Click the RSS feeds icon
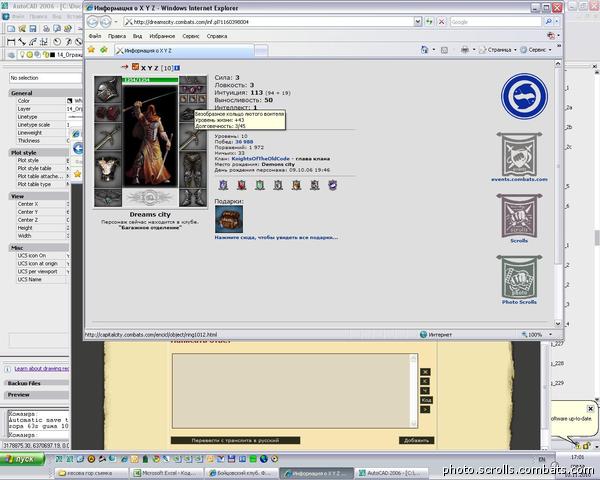 coord(444,50)
